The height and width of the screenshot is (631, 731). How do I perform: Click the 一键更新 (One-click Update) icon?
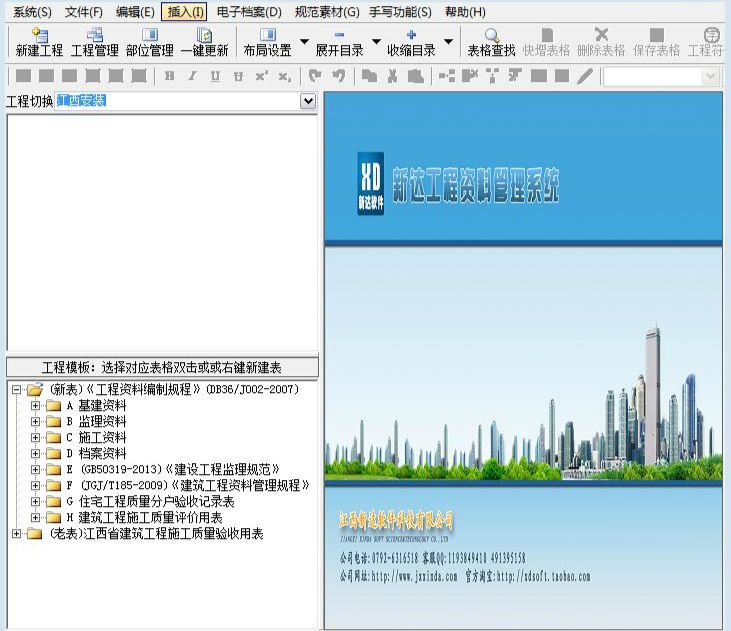204,42
